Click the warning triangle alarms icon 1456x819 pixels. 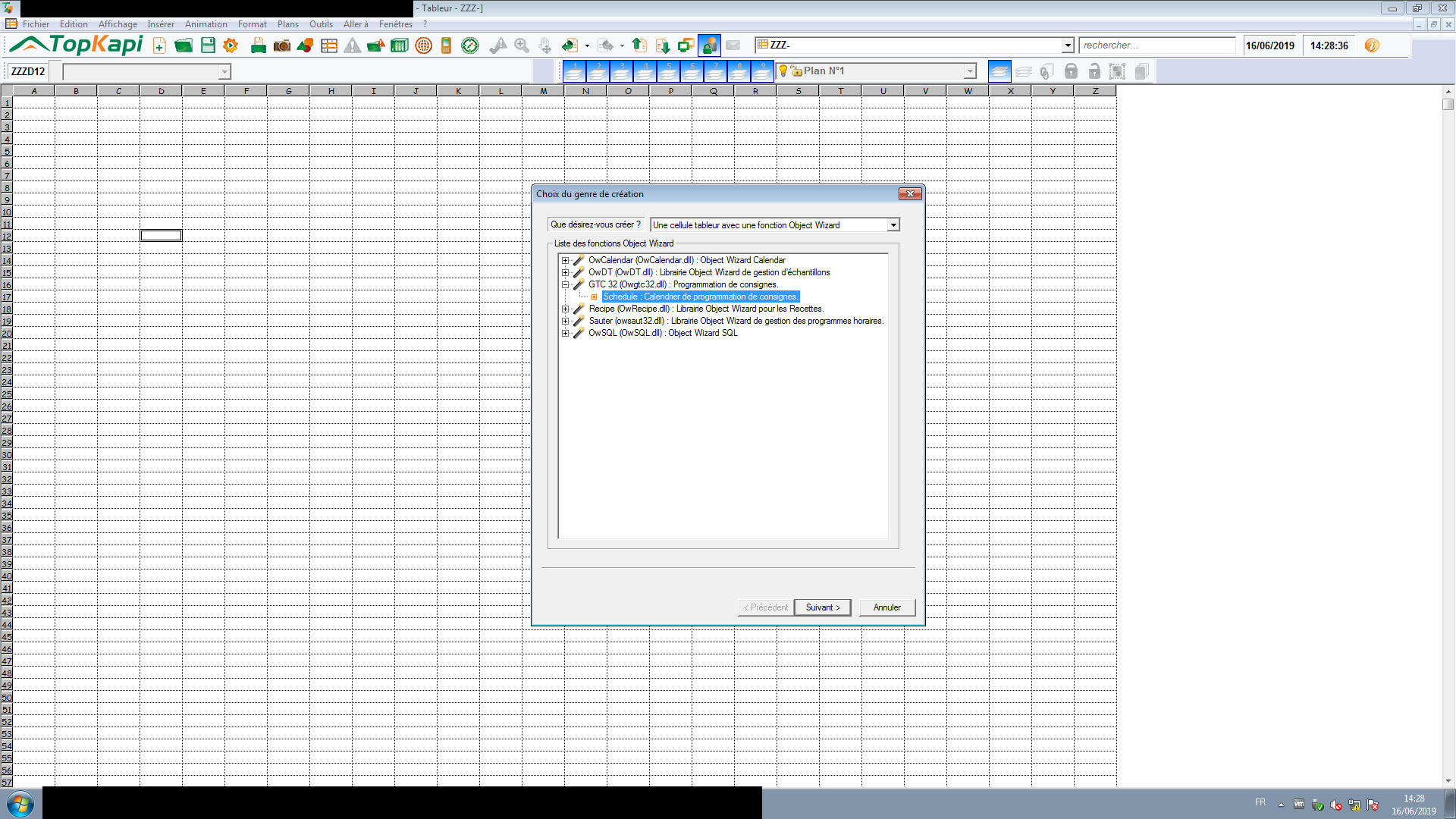pyautogui.click(x=353, y=45)
